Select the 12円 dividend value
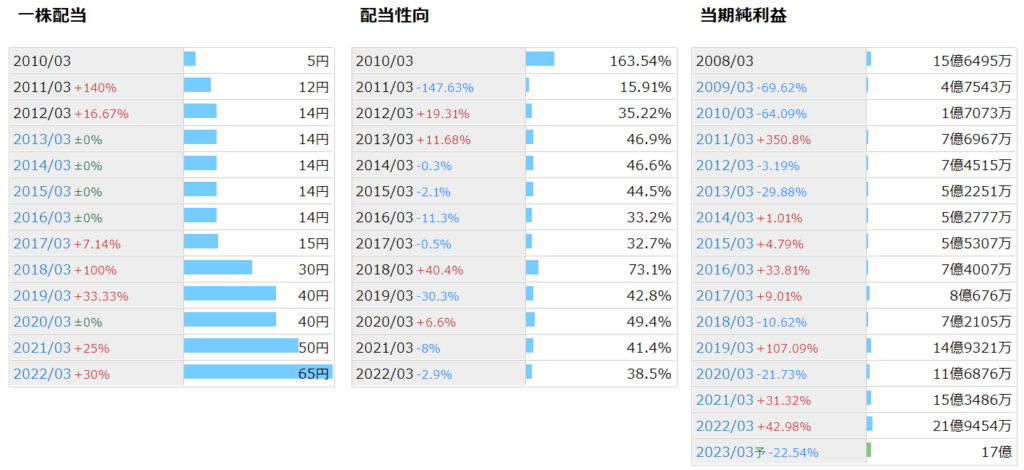Viewport: 1024px width, 470px height. point(314,87)
